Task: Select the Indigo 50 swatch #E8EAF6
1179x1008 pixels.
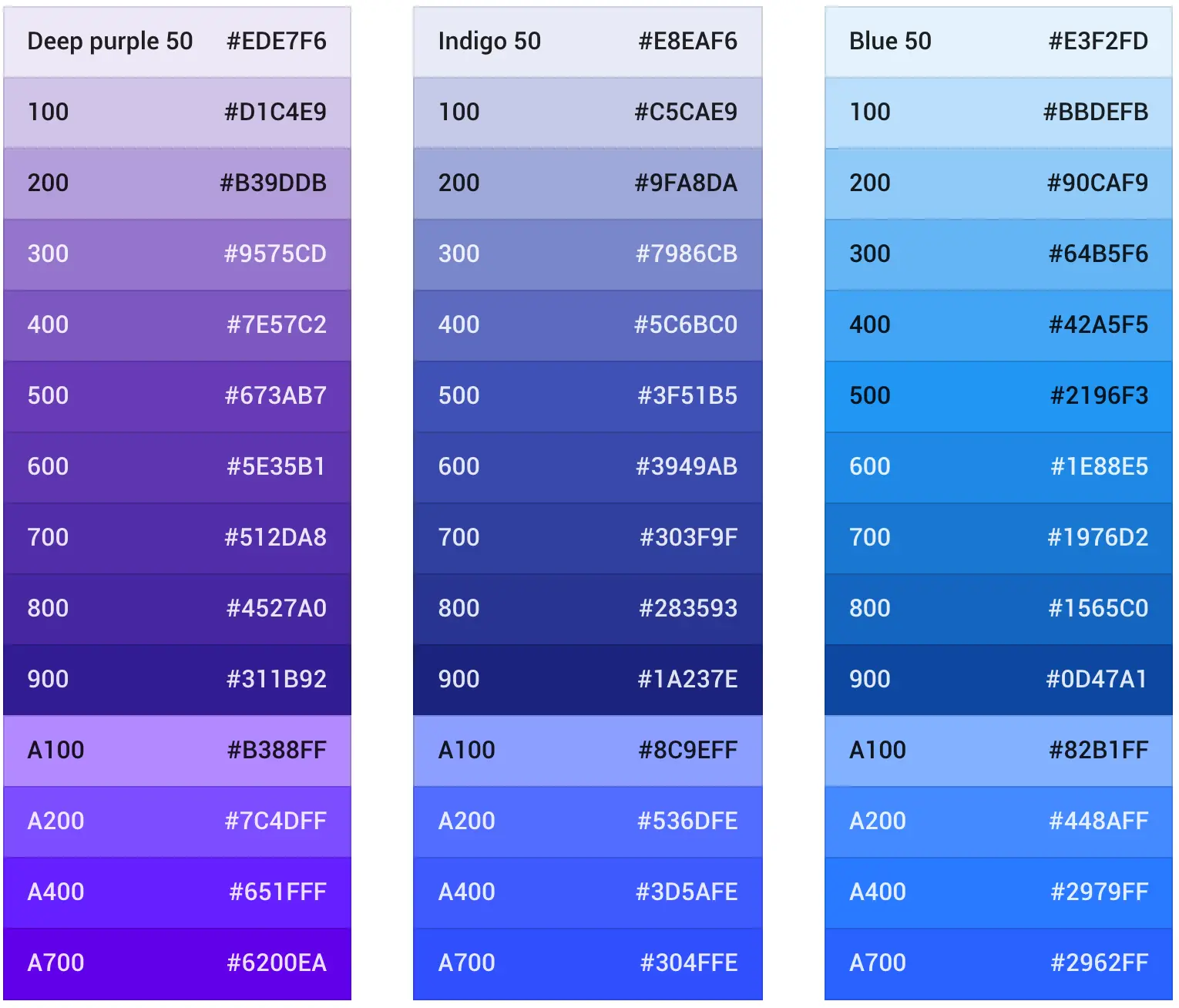Action: coord(588,42)
